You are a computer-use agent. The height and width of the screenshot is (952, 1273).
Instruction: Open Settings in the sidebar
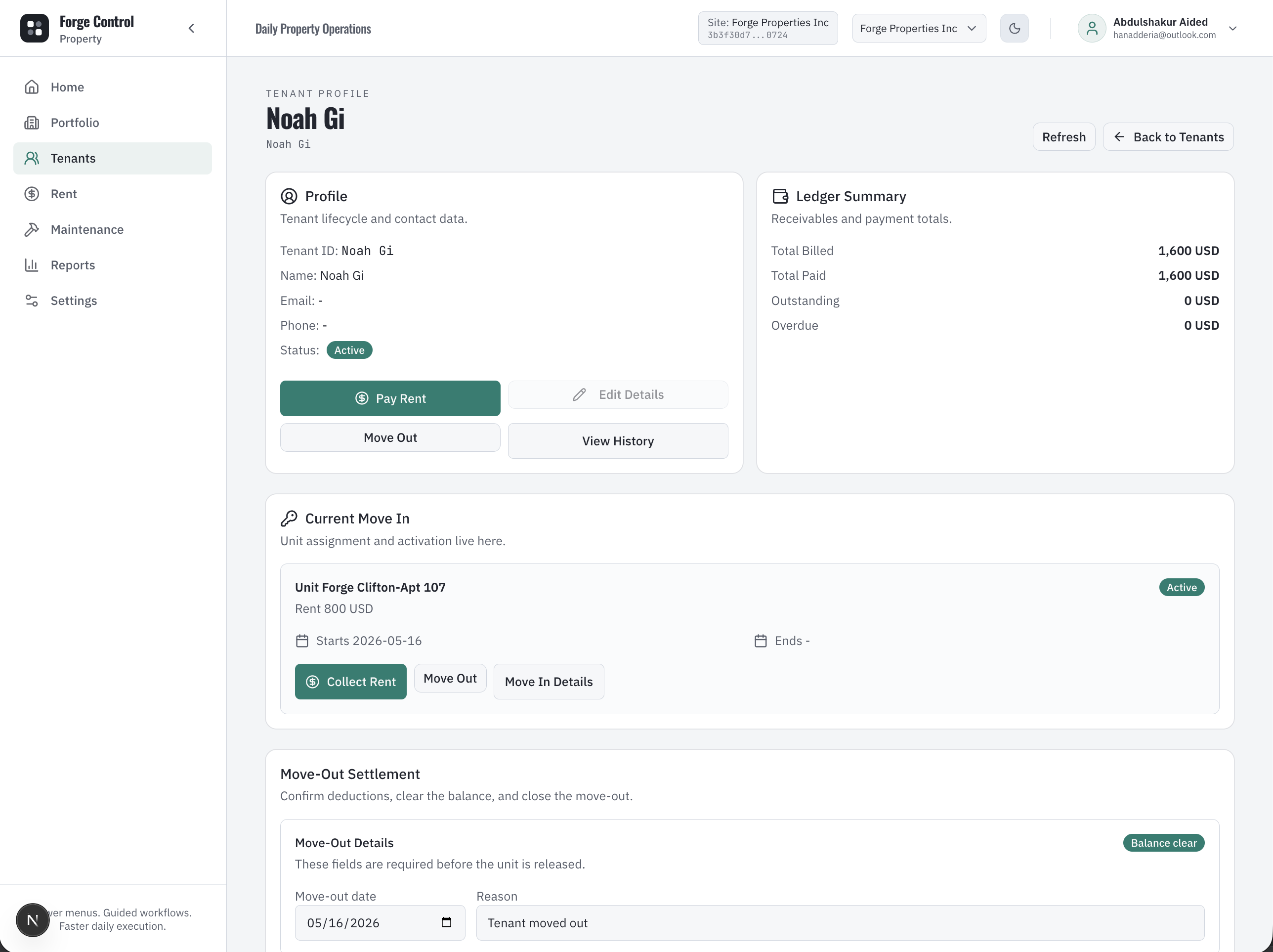pos(112,301)
